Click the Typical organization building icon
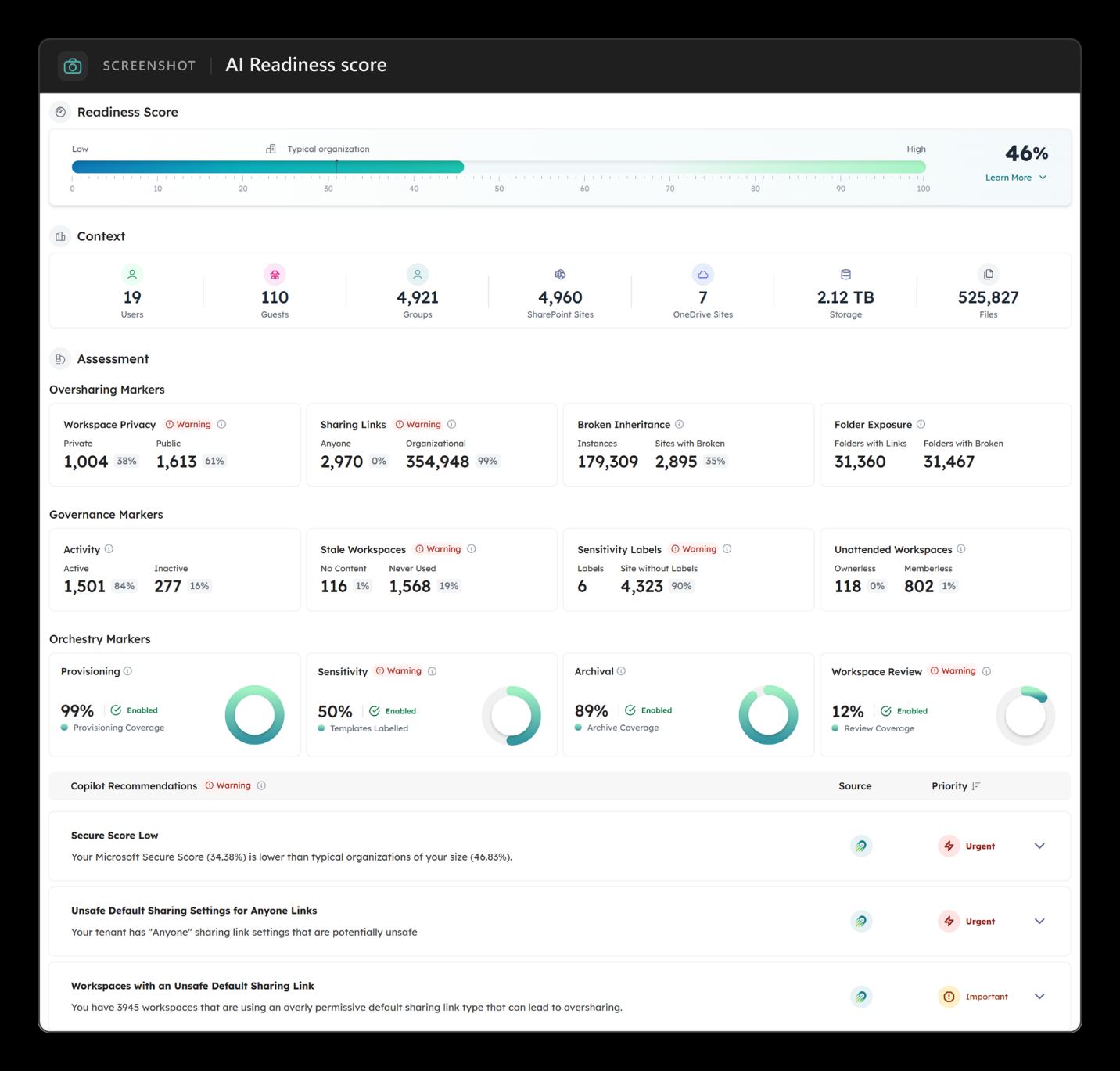This screenshot has width=1120, height=1071. pos(271,149)
